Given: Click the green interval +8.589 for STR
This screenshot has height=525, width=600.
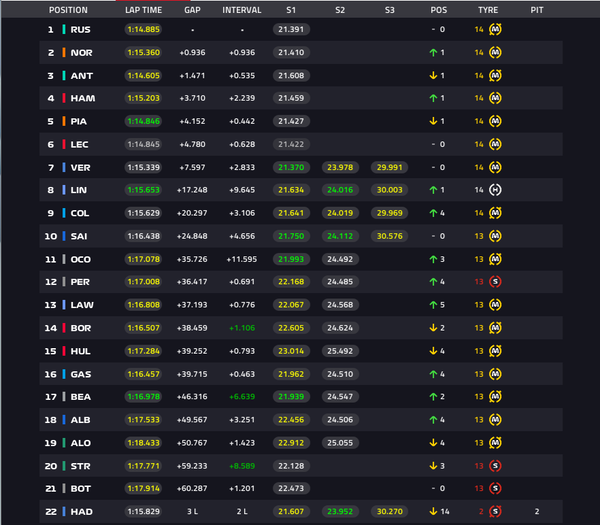Looking at the screenshot, I should (x=242, y=466).
